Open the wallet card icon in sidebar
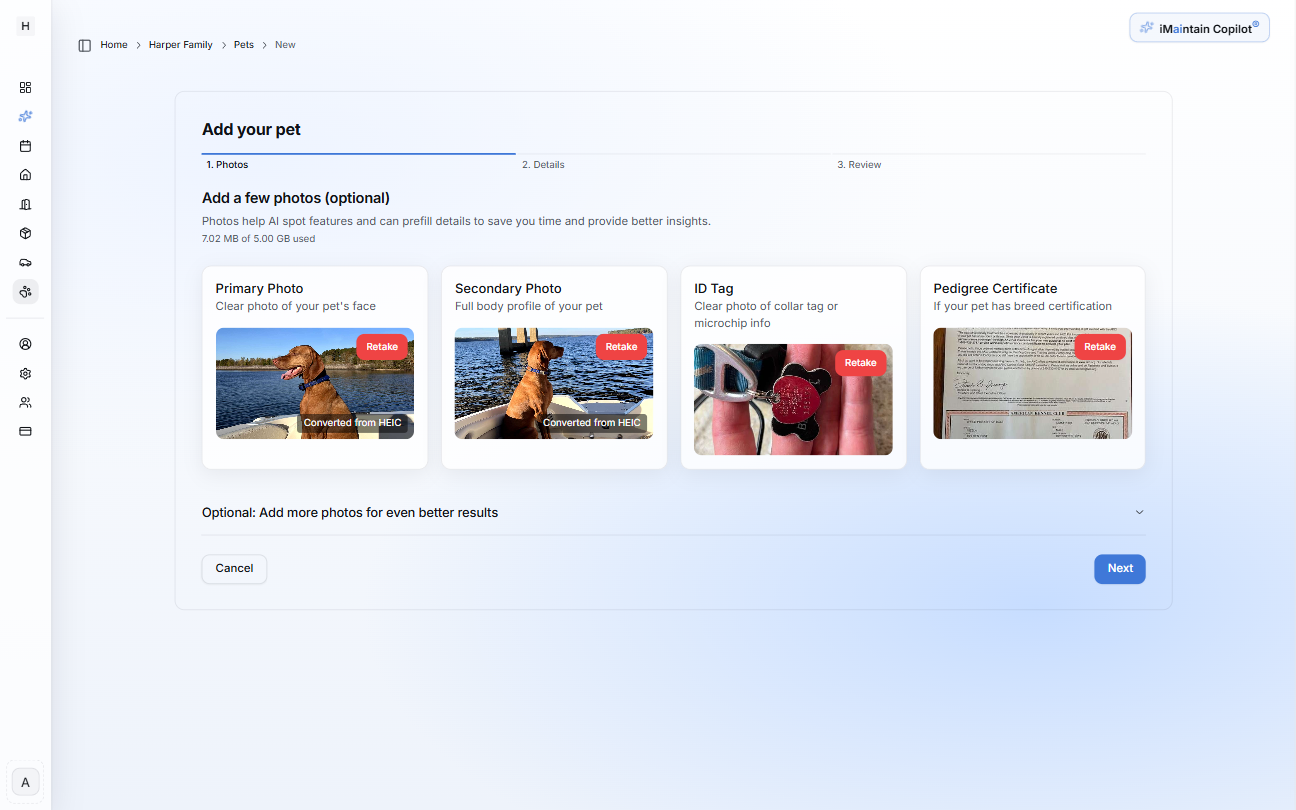Image resolution: width=1296 pixels, height=810 pixels. [x=25, y=430]
